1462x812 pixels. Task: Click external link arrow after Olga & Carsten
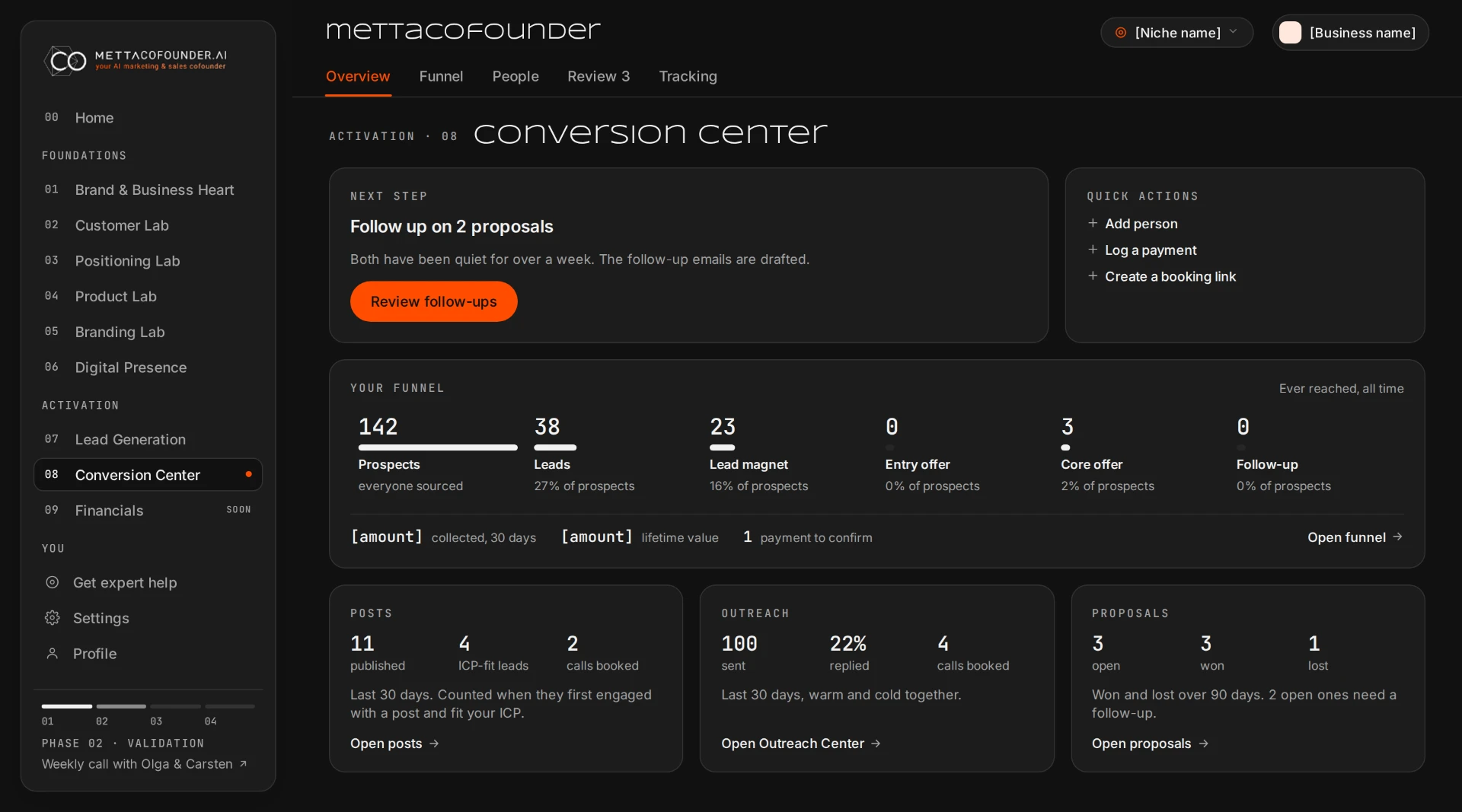[244, 764]
